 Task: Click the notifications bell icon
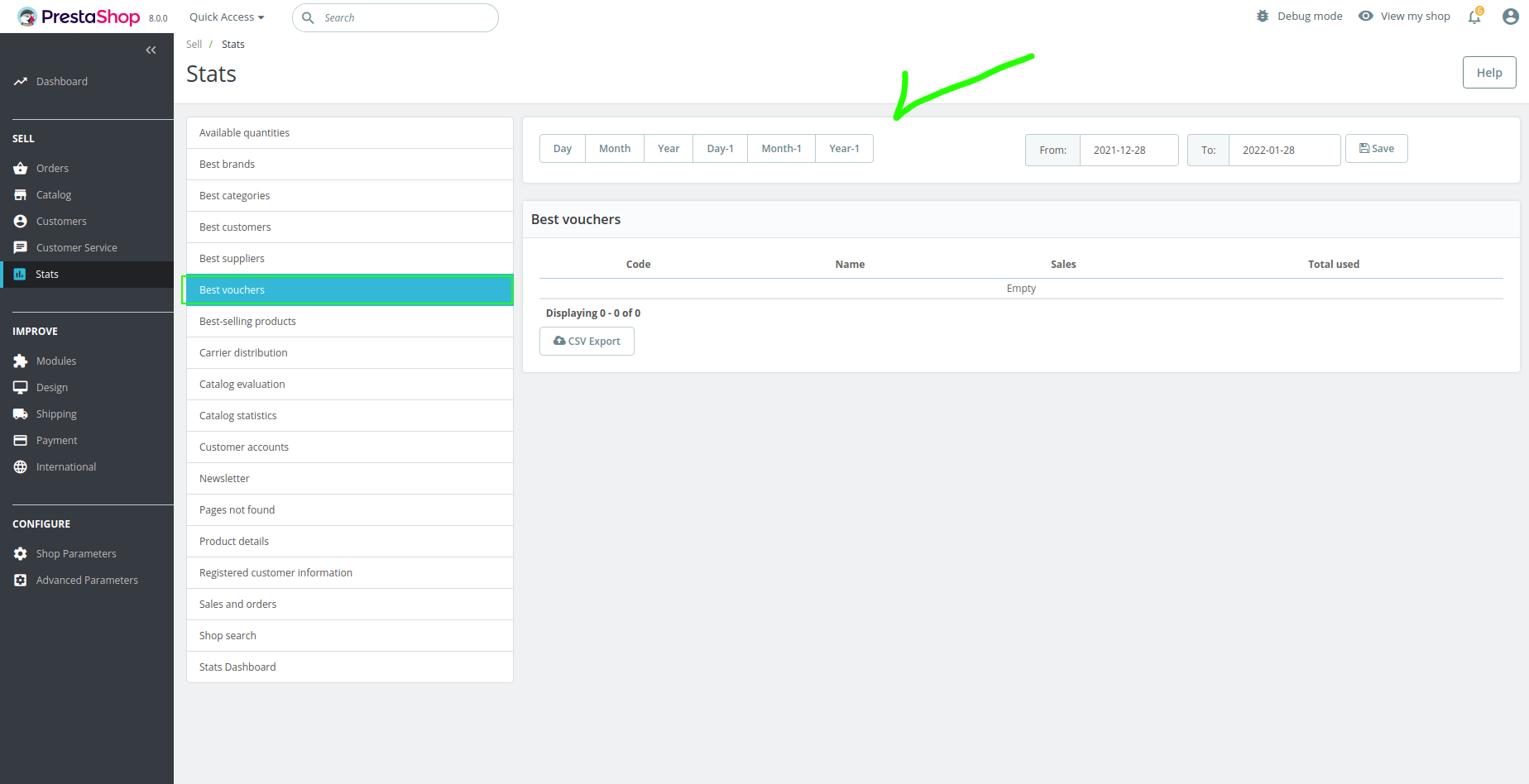1474,17
